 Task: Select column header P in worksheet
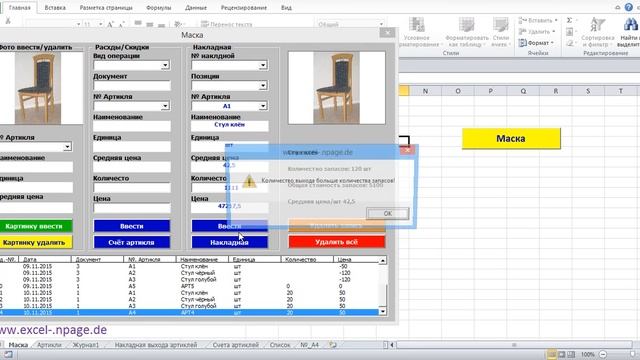[490, 91]
